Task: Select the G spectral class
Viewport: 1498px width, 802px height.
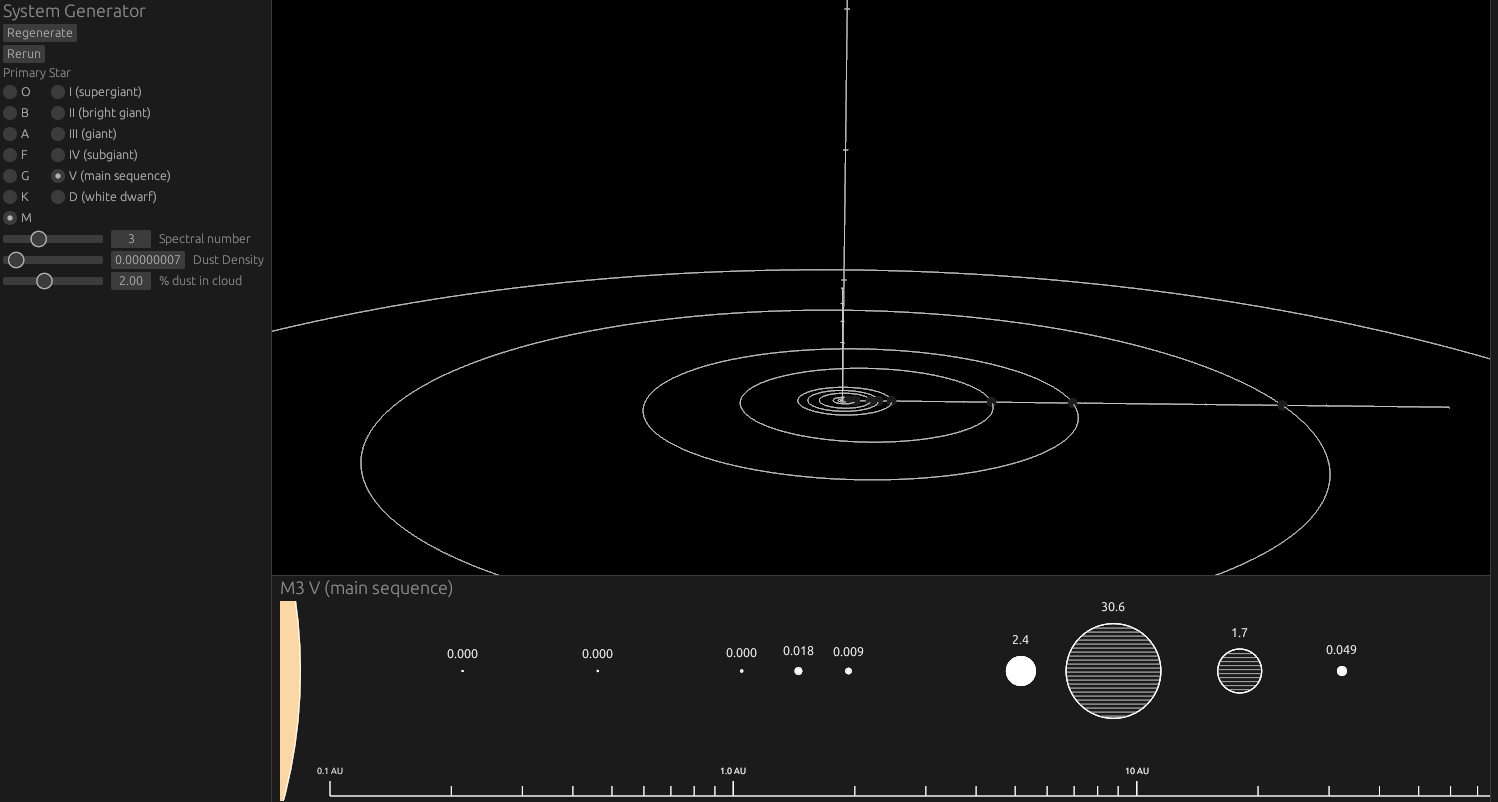Action: pos(9,175)
